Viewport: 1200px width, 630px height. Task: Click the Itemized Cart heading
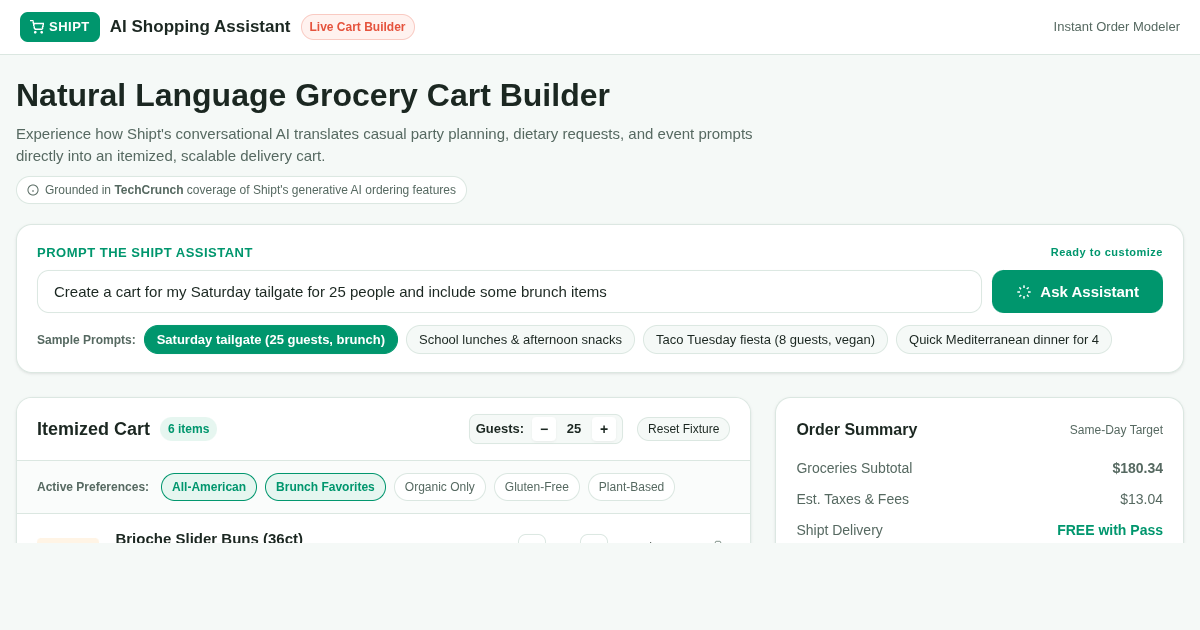pos(94,429)
